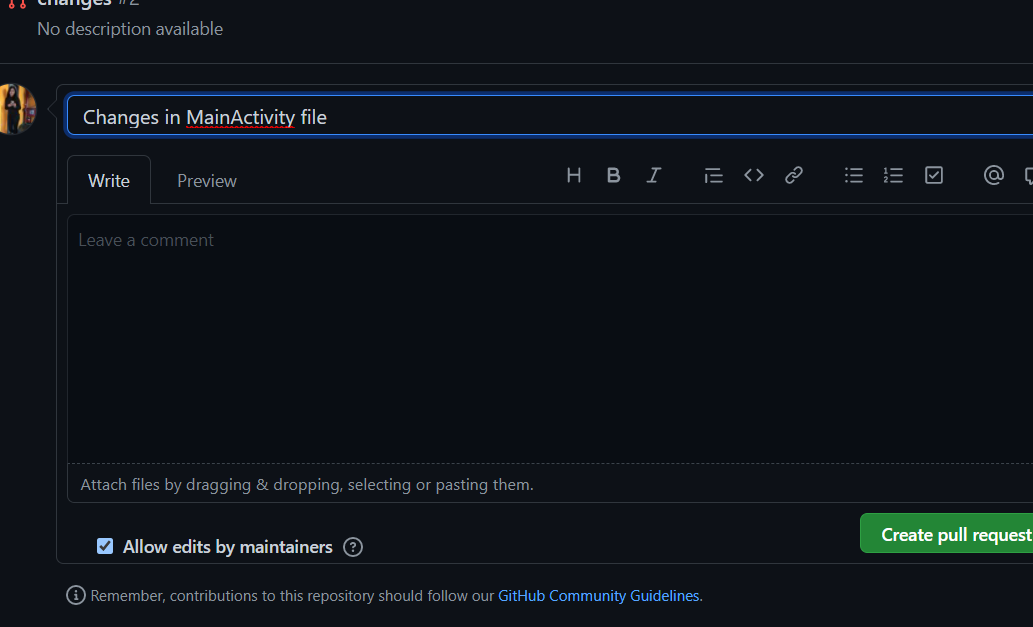Click the reference icon at toolbar edge
Screen dimensions: 1033x627
point(1028,176)
